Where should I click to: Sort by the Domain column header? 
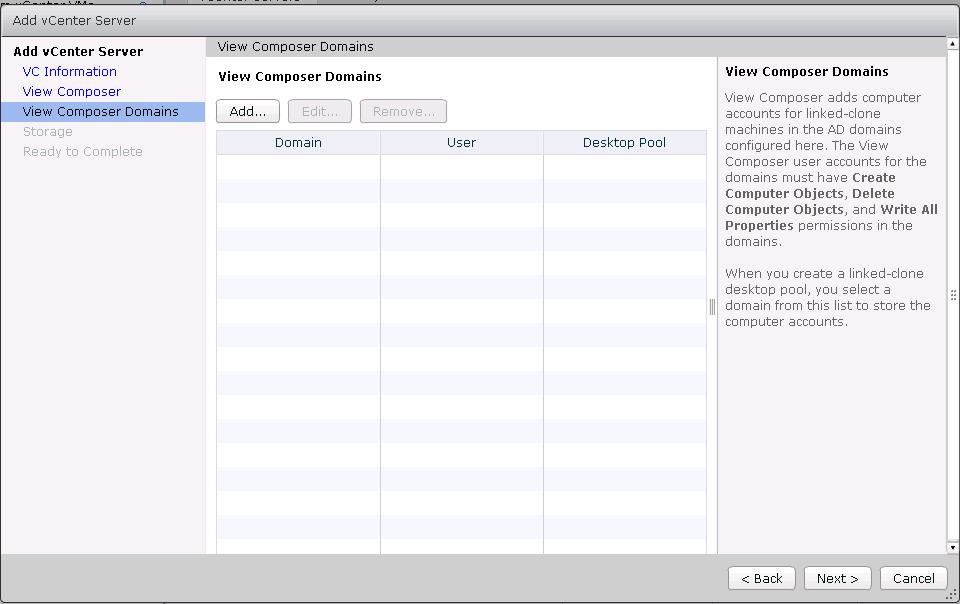coord(298,143)
